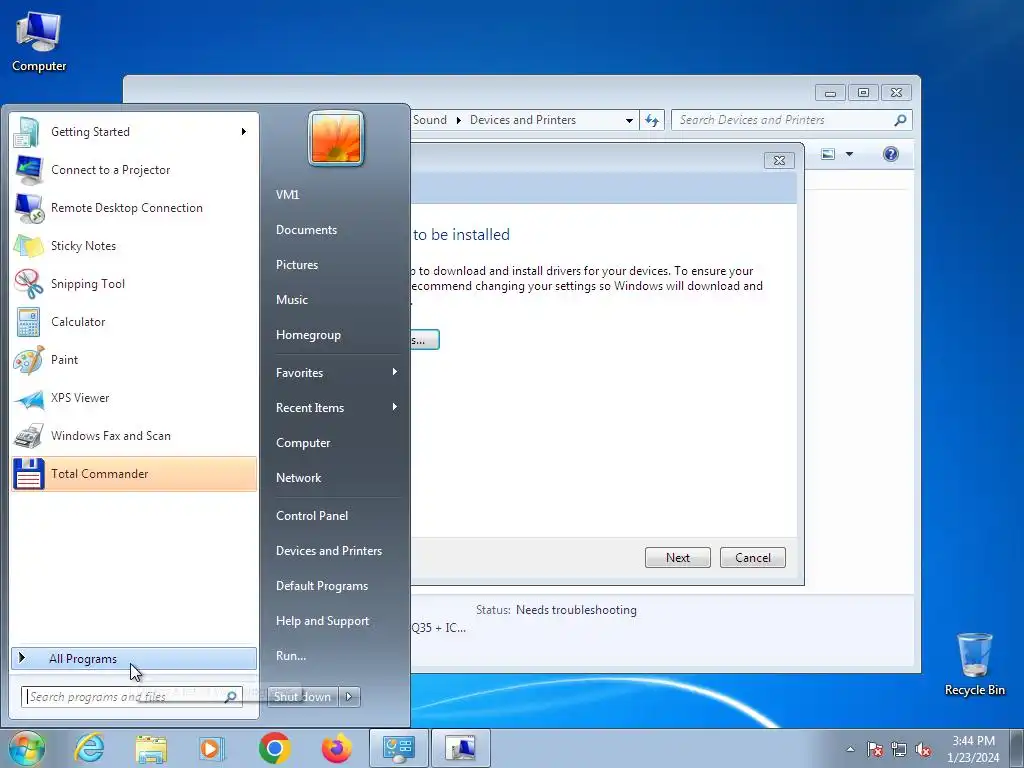Open Pictures from Start menu
This screenshot has height=768, width=1024.
click(296, 264)
